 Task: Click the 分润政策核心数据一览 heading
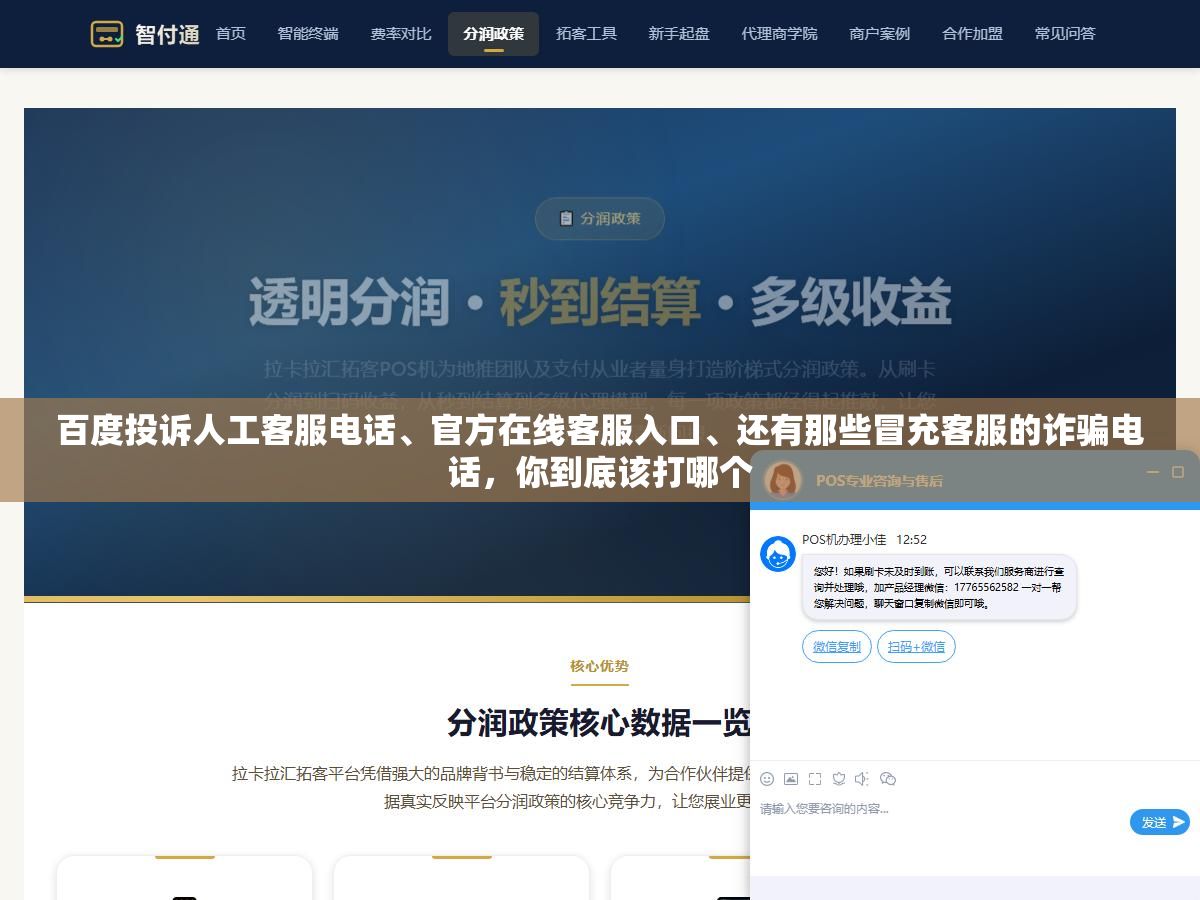(599, 722)
